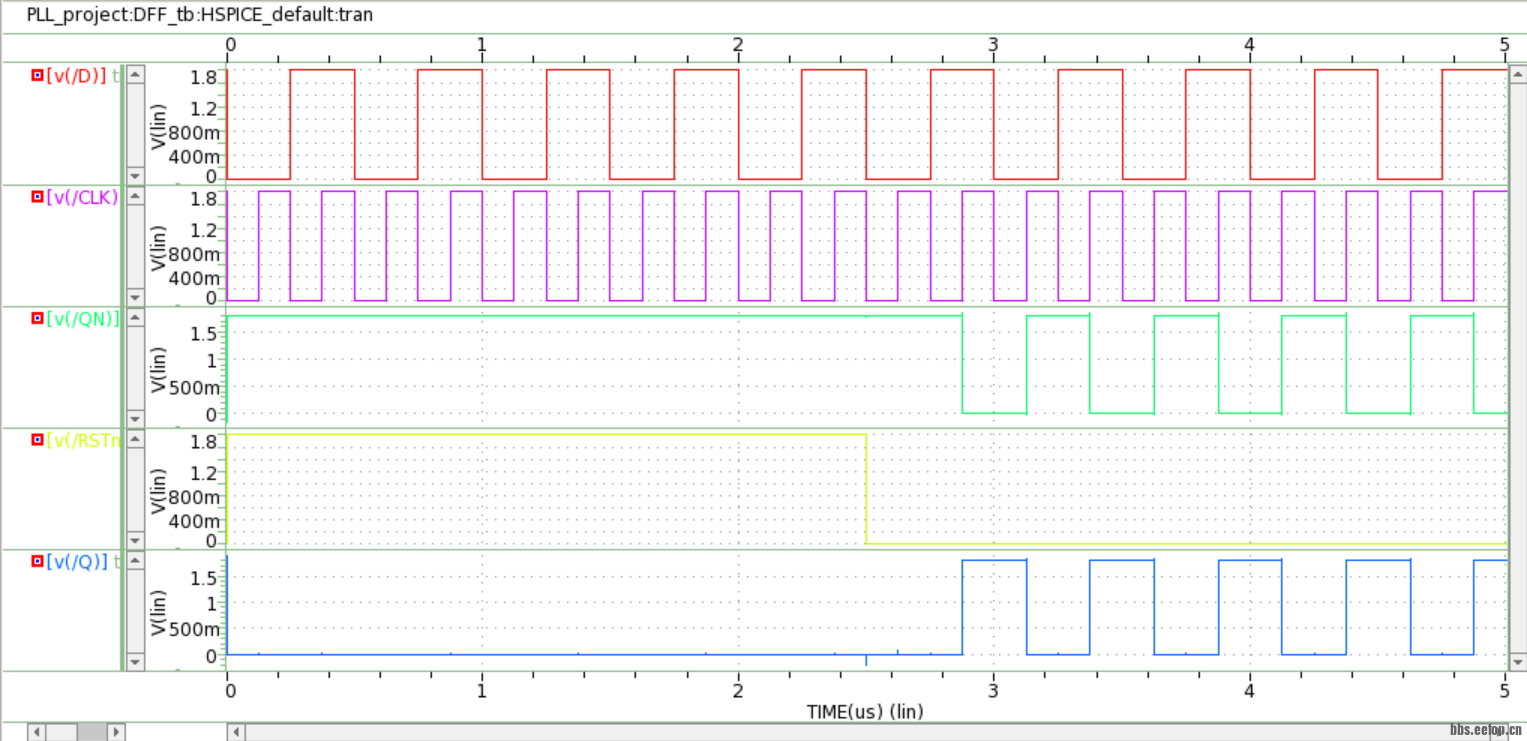Click the up arrow of v(/D) panel scrollbar

click(x=135, y=73)
